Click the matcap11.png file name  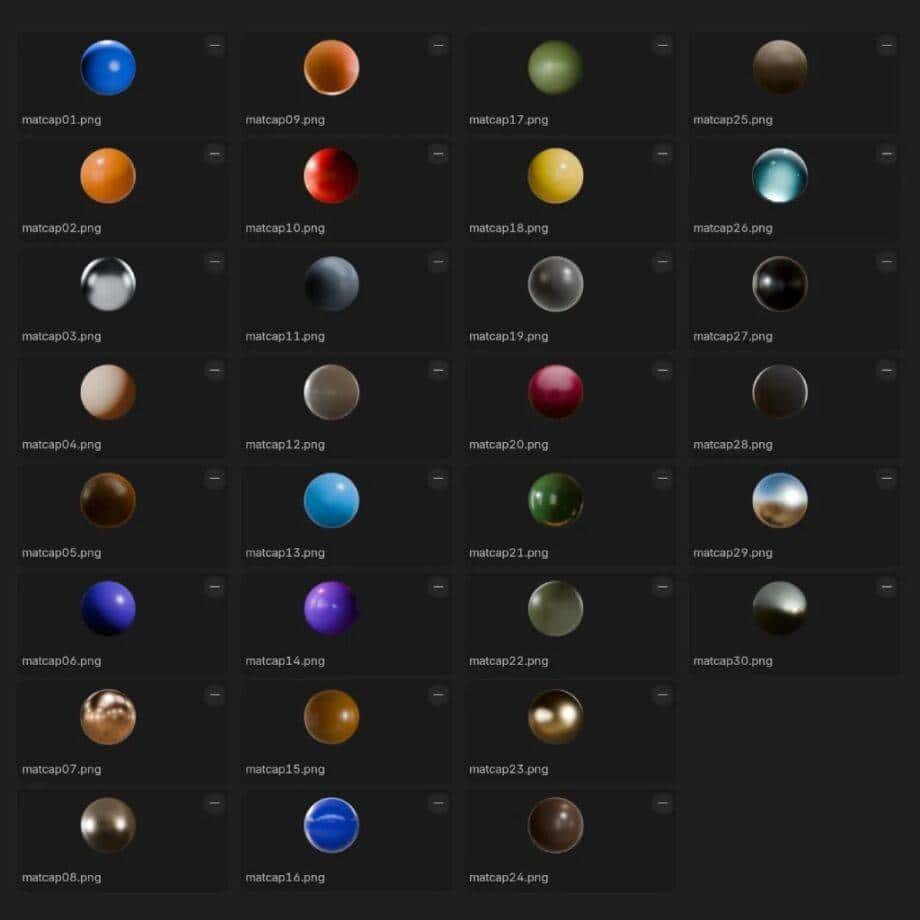[285, 336]
